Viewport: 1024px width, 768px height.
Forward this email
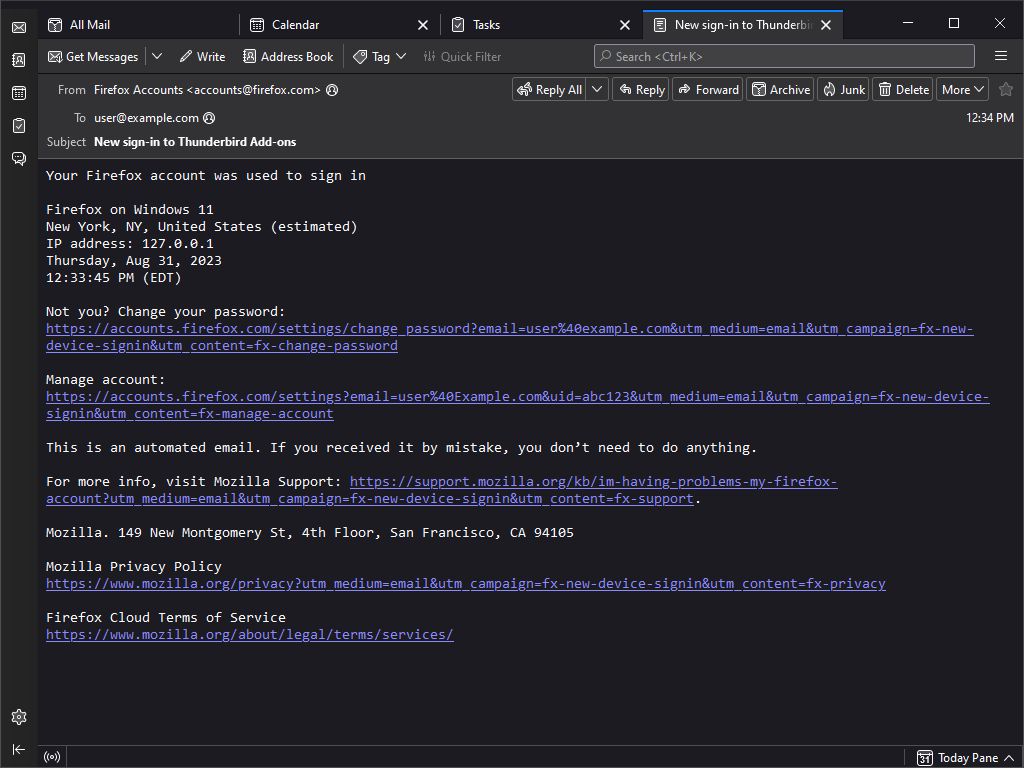pos(709,89)
